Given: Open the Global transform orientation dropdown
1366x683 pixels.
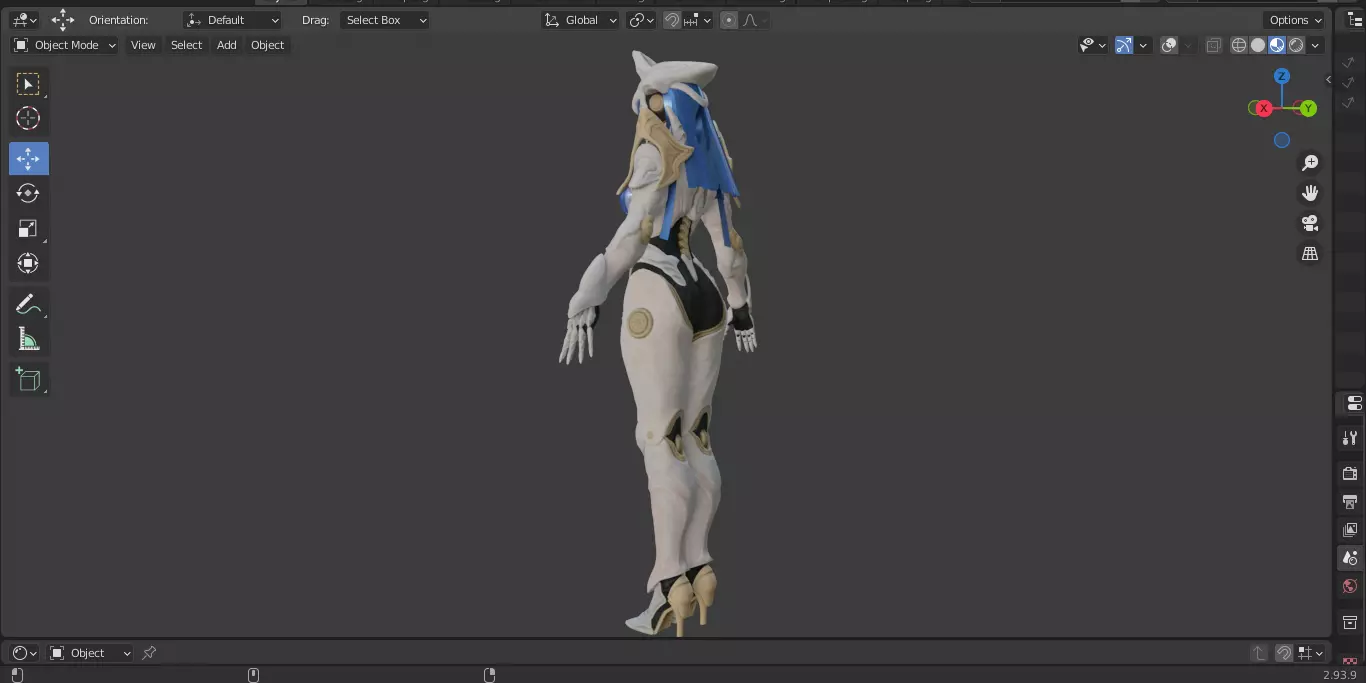Looking at the screenshot, I should tap(581, 20).
